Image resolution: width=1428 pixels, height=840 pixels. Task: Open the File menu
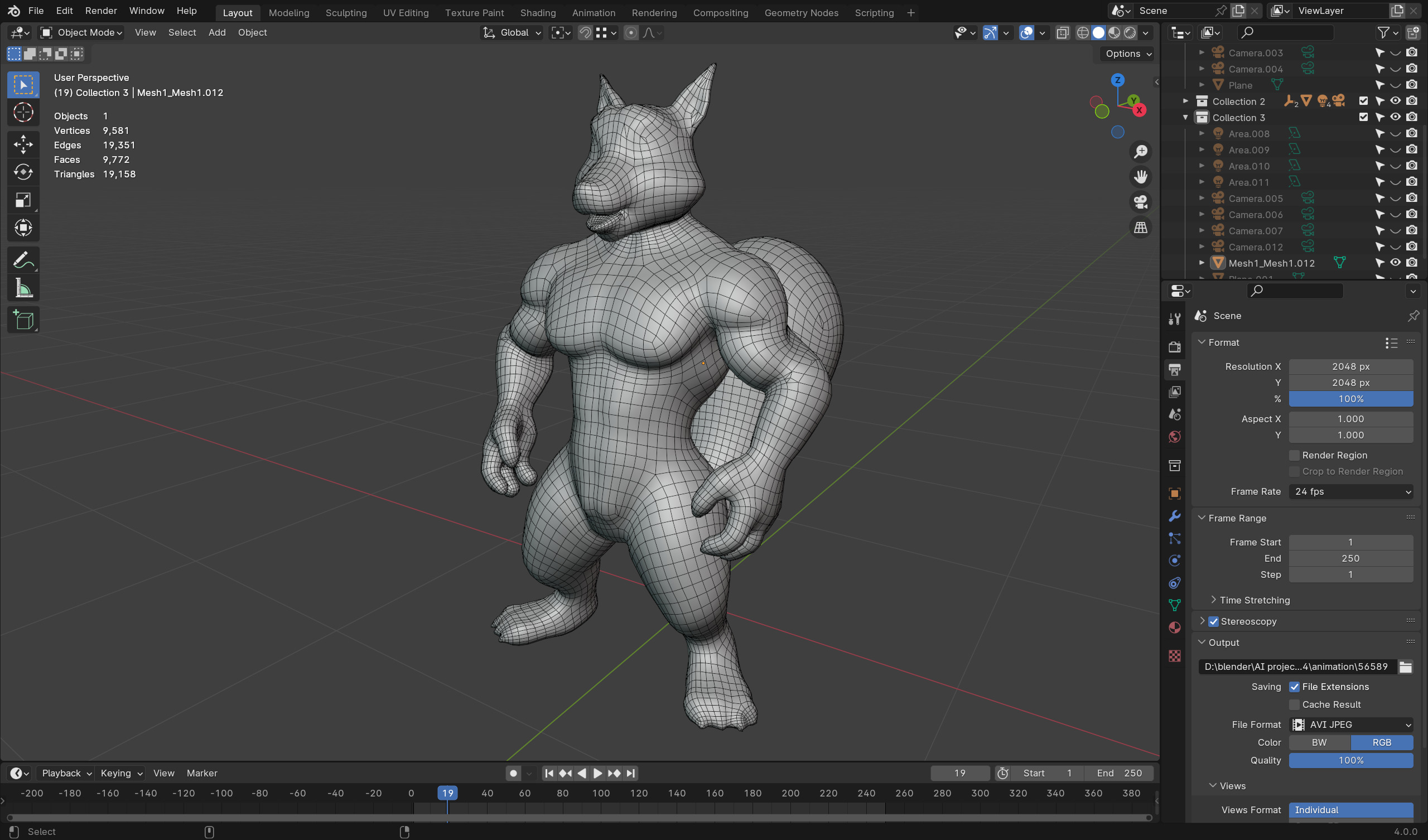pyautogui.click(x=36, y=11)
